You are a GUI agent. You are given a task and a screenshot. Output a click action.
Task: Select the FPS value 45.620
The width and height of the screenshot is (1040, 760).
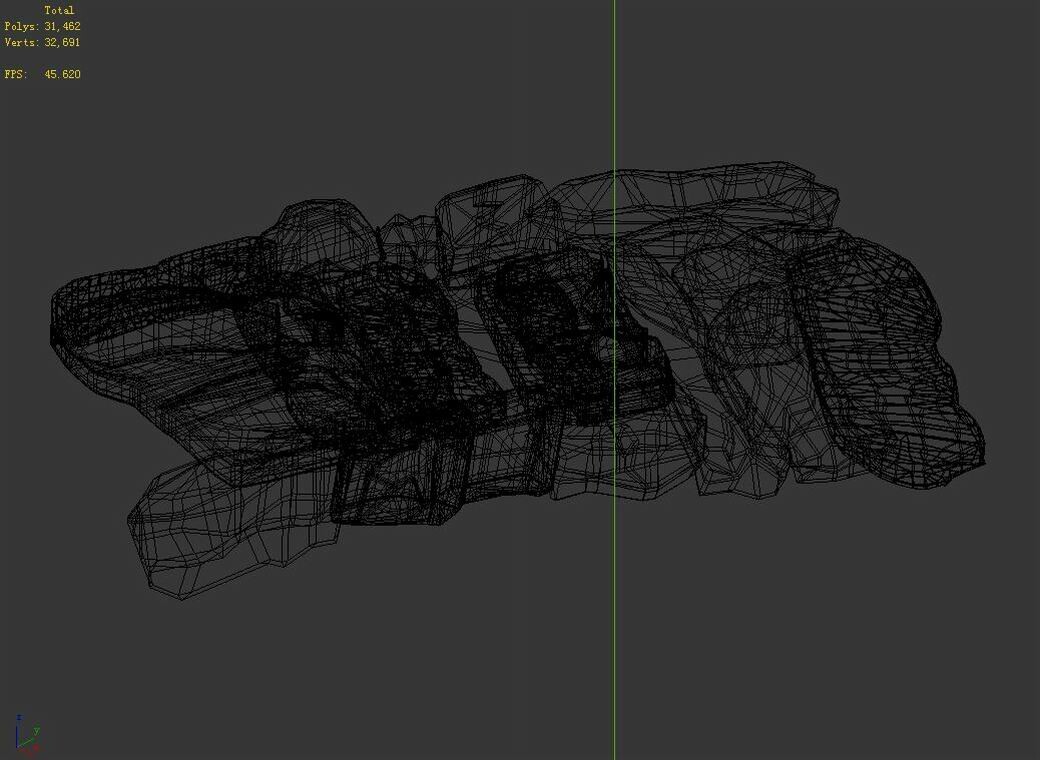62,74
